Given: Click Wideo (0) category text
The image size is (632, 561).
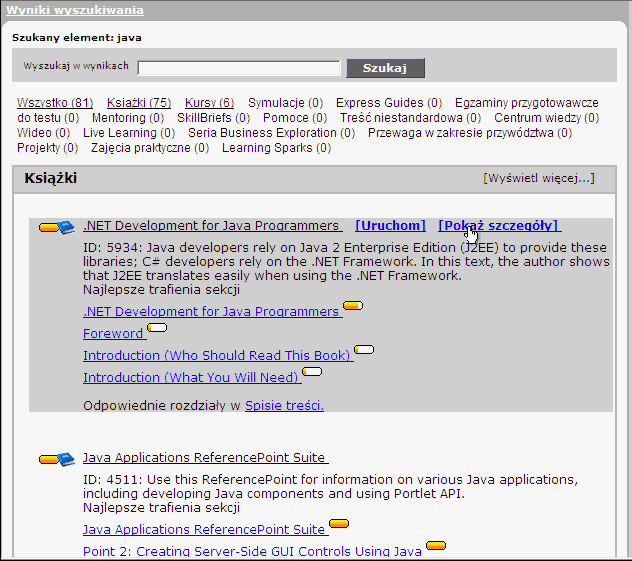Looking at the screenshot, I should coord(44,133).
